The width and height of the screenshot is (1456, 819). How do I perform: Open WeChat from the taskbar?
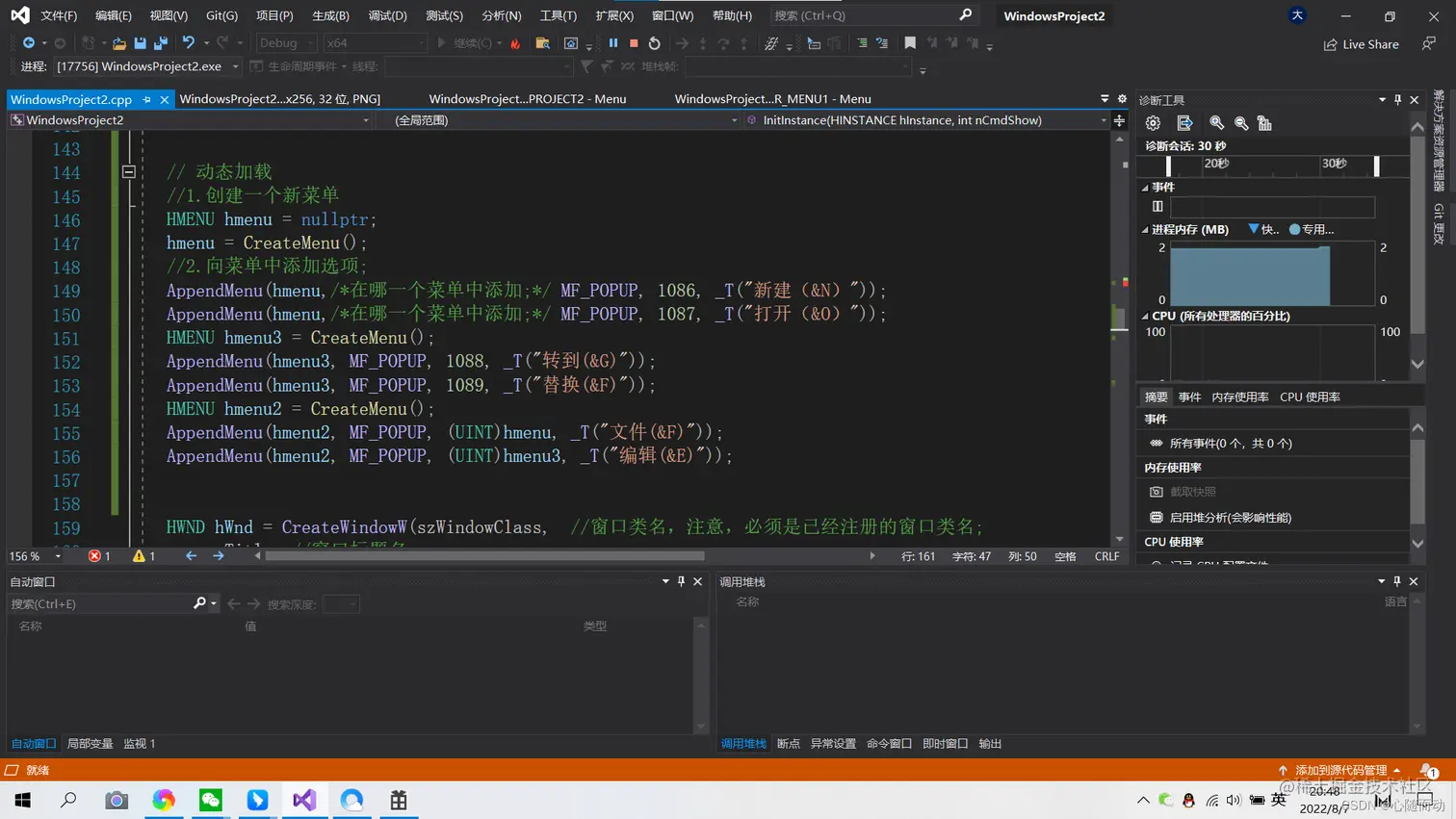[x=211, y=800]
